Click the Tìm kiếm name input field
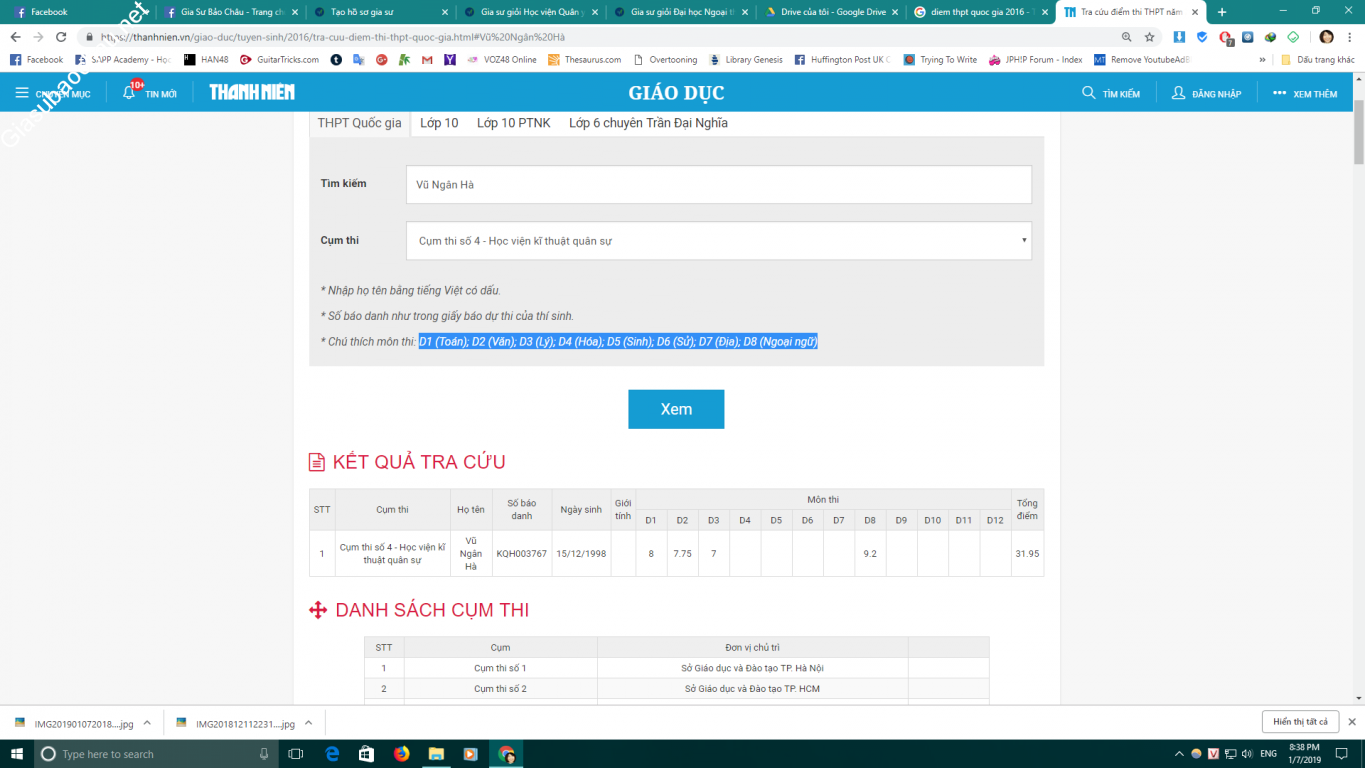The width and height of the screenshot is (1365, 768). [718, 185]
